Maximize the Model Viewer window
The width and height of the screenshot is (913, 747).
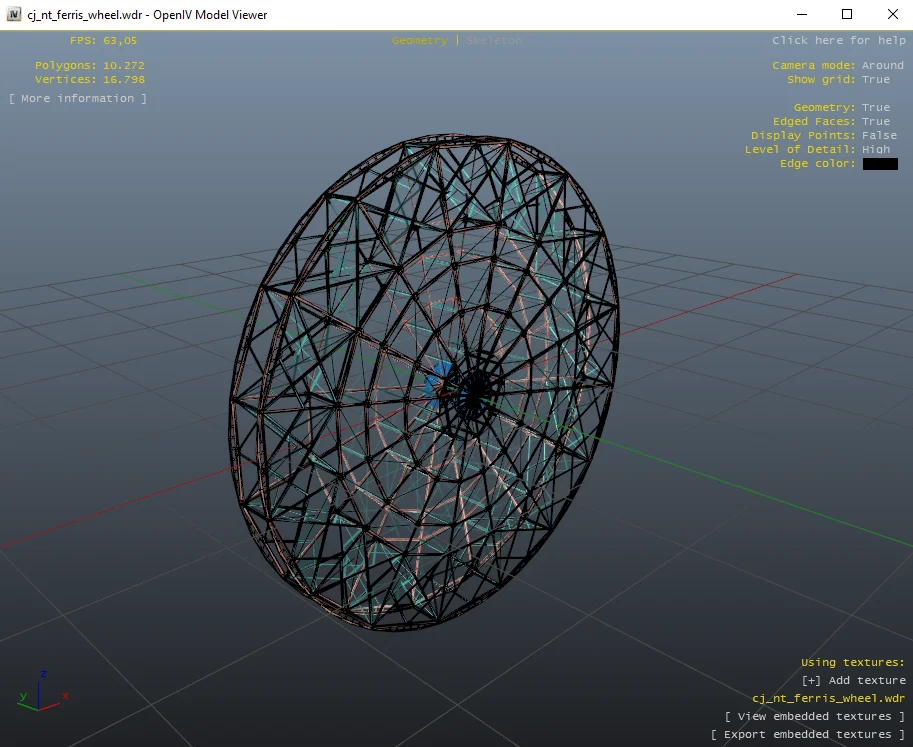847,14
